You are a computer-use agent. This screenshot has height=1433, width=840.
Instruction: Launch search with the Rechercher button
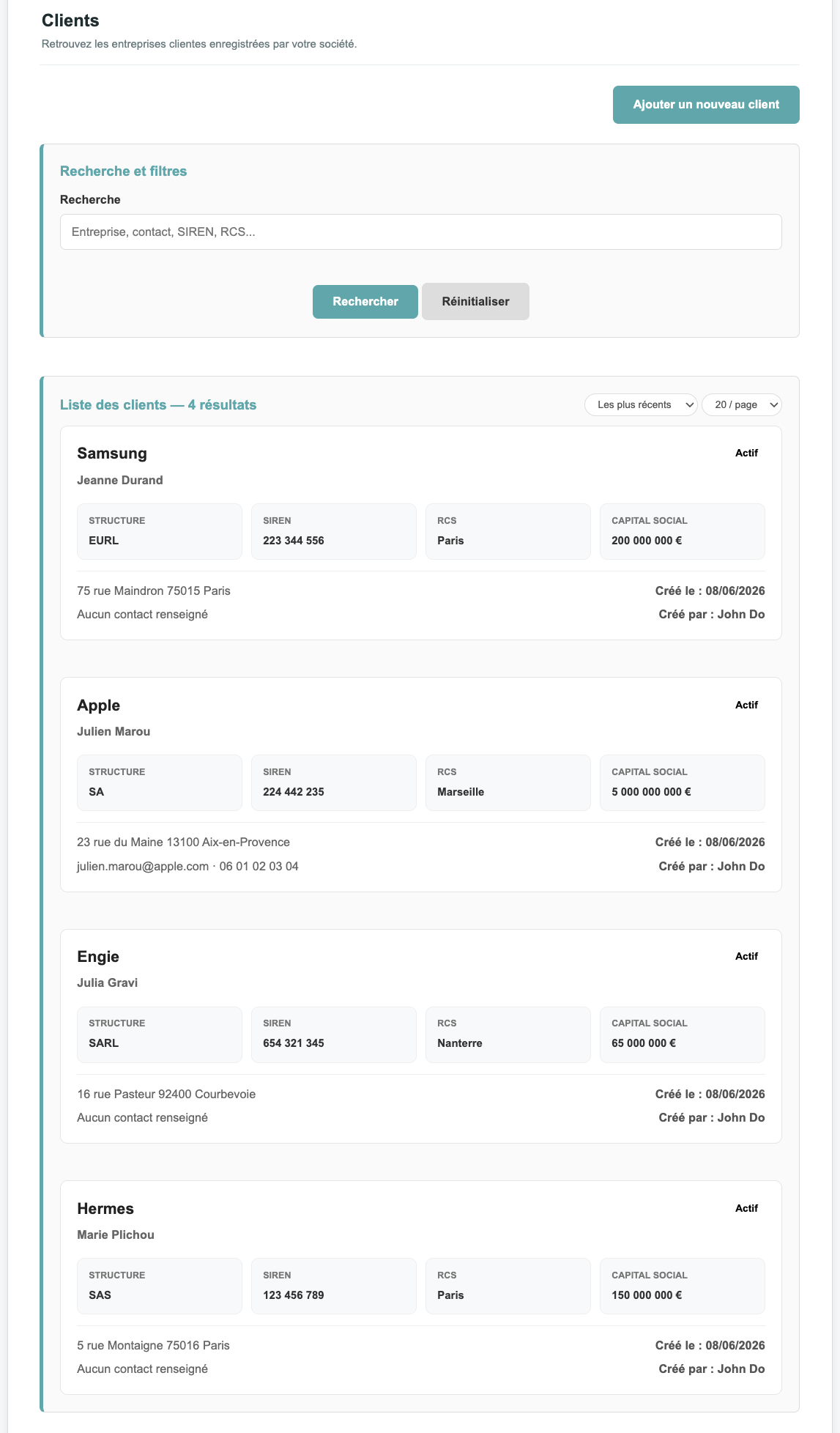tap(365, 302)
